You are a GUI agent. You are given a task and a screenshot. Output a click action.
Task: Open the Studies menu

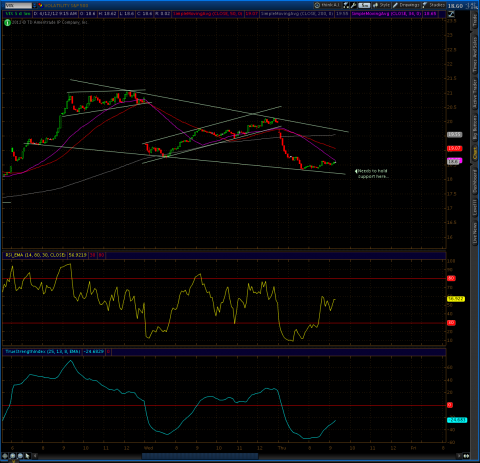click(x=434, y=5)
